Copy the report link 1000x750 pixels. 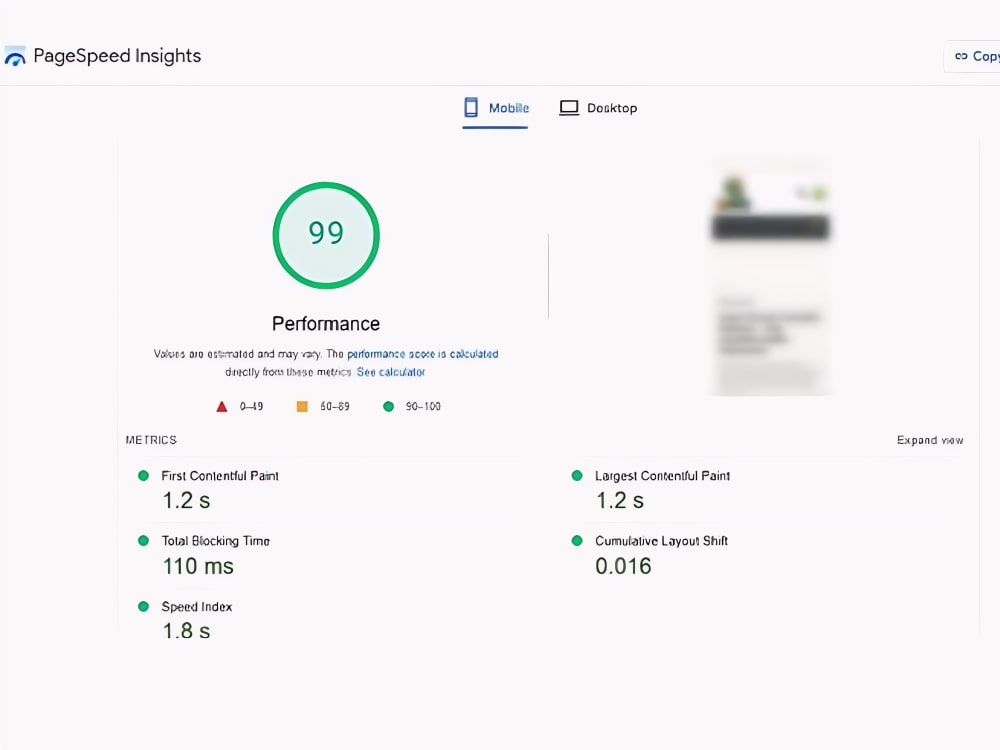click(x=974, y=56)
